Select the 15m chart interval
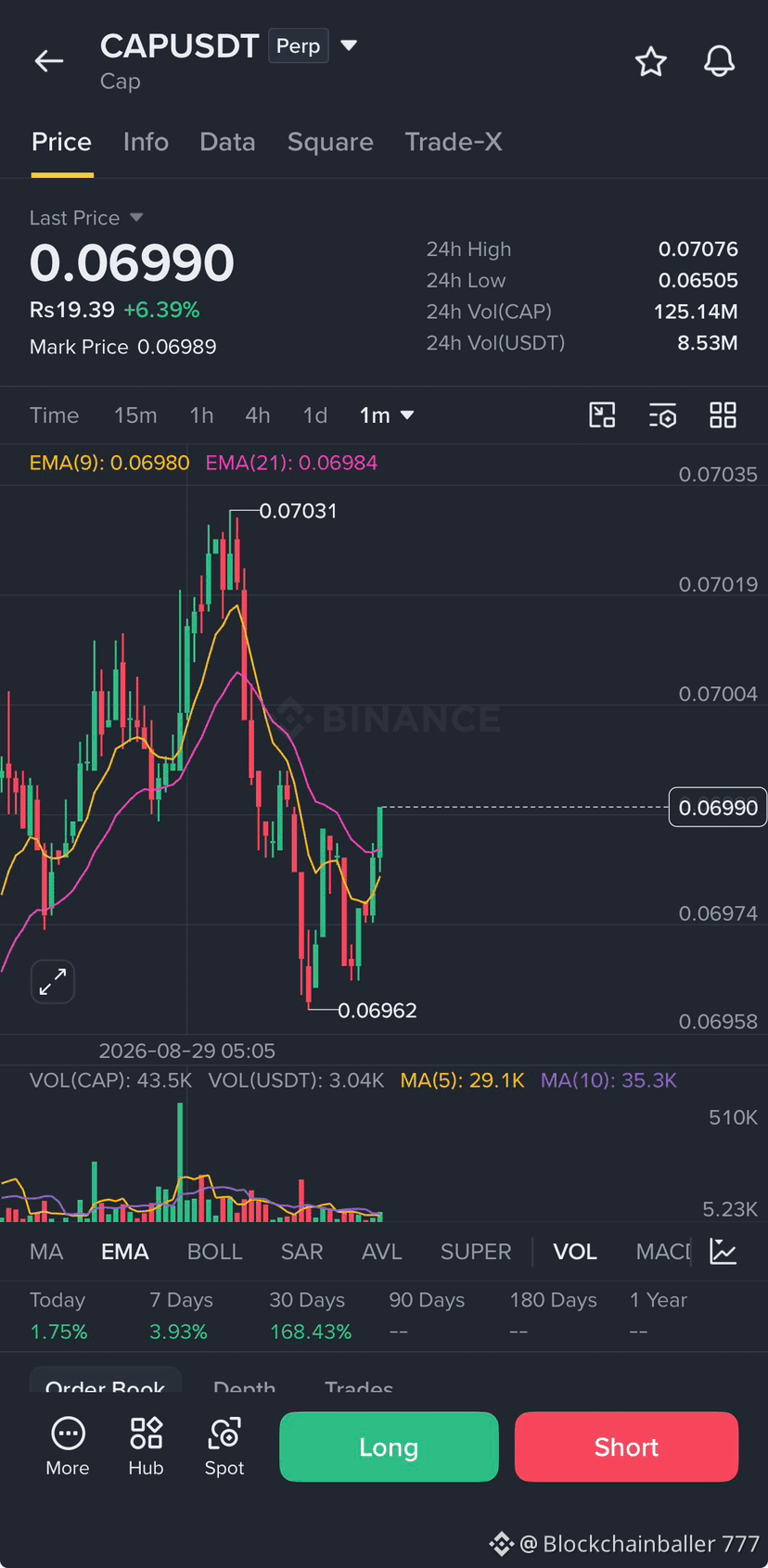Screen dimensions: 768x1568 pos(135,415)
